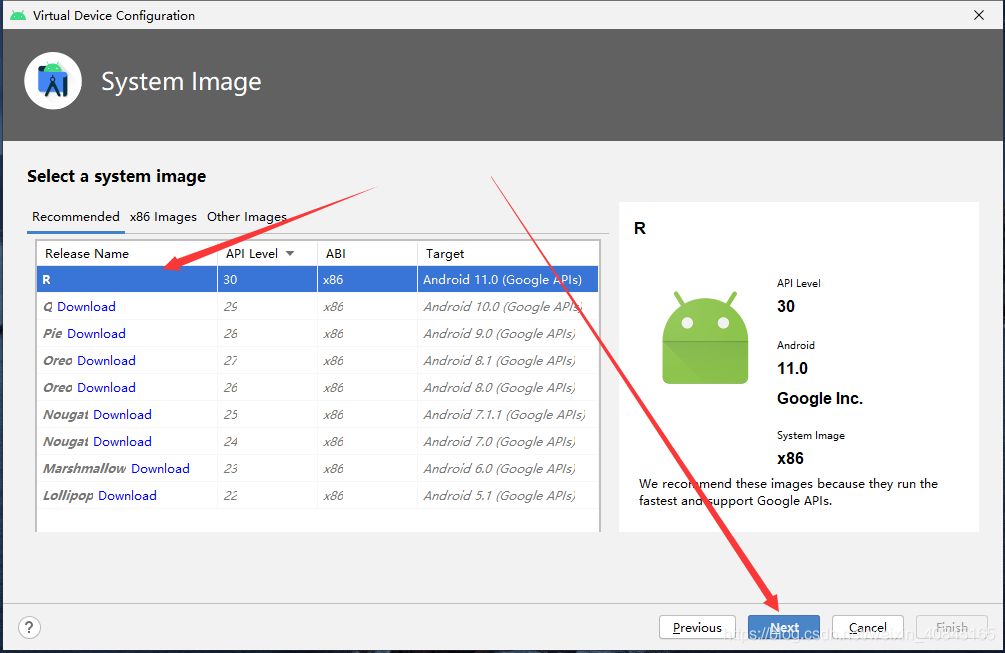Image resolution: width=1005 pixels, height=653 pixels.
Task: Download Oreo API 27 image
Action: 106,360
